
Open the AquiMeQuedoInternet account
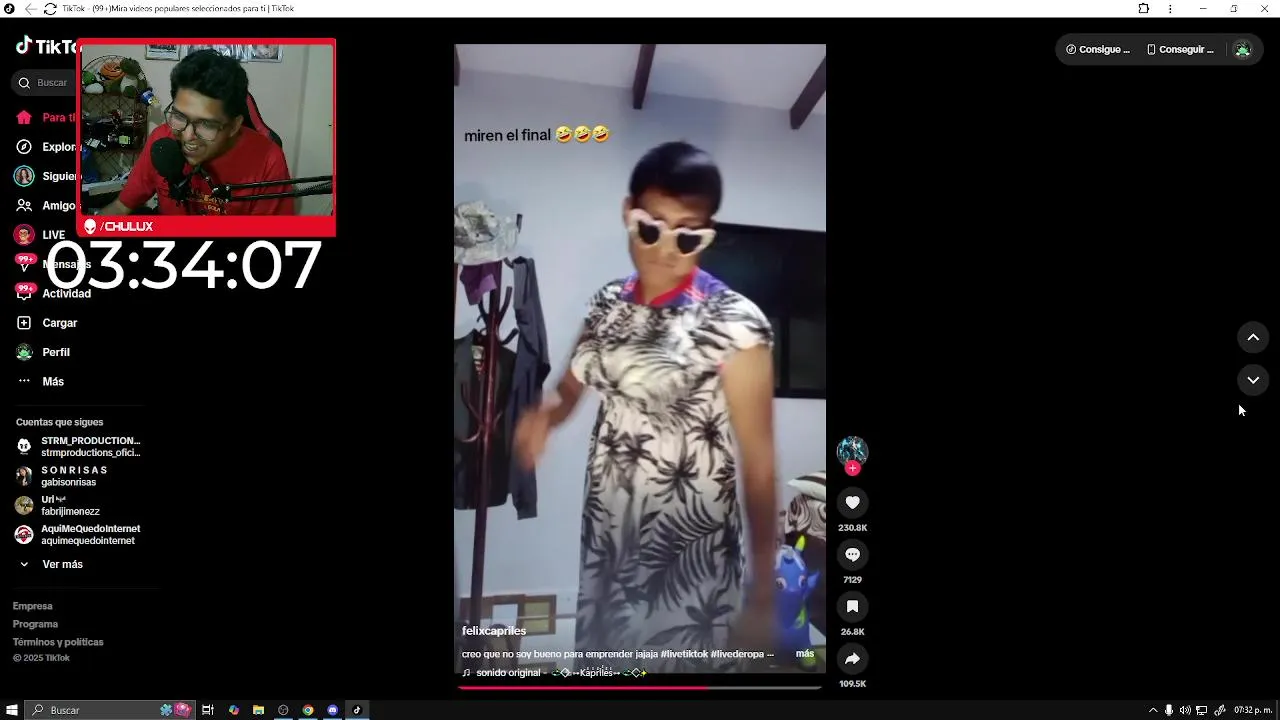[78, 535]
